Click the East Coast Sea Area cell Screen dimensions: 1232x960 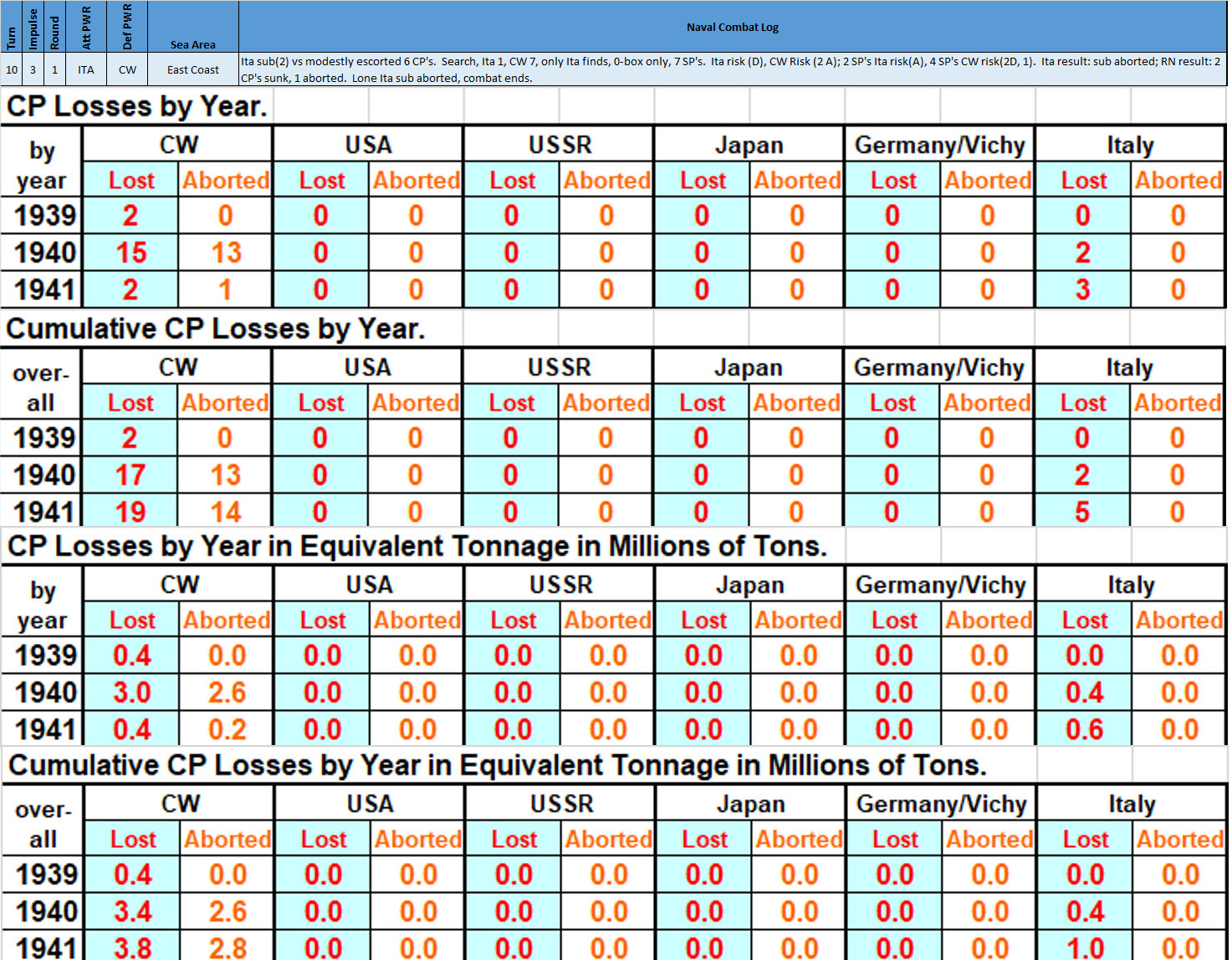point(192,69)
